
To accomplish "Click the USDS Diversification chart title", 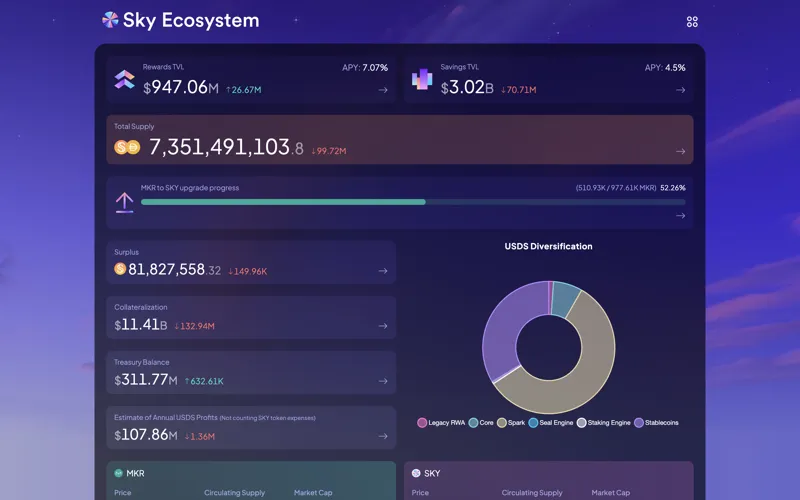I will pos(548,246).
